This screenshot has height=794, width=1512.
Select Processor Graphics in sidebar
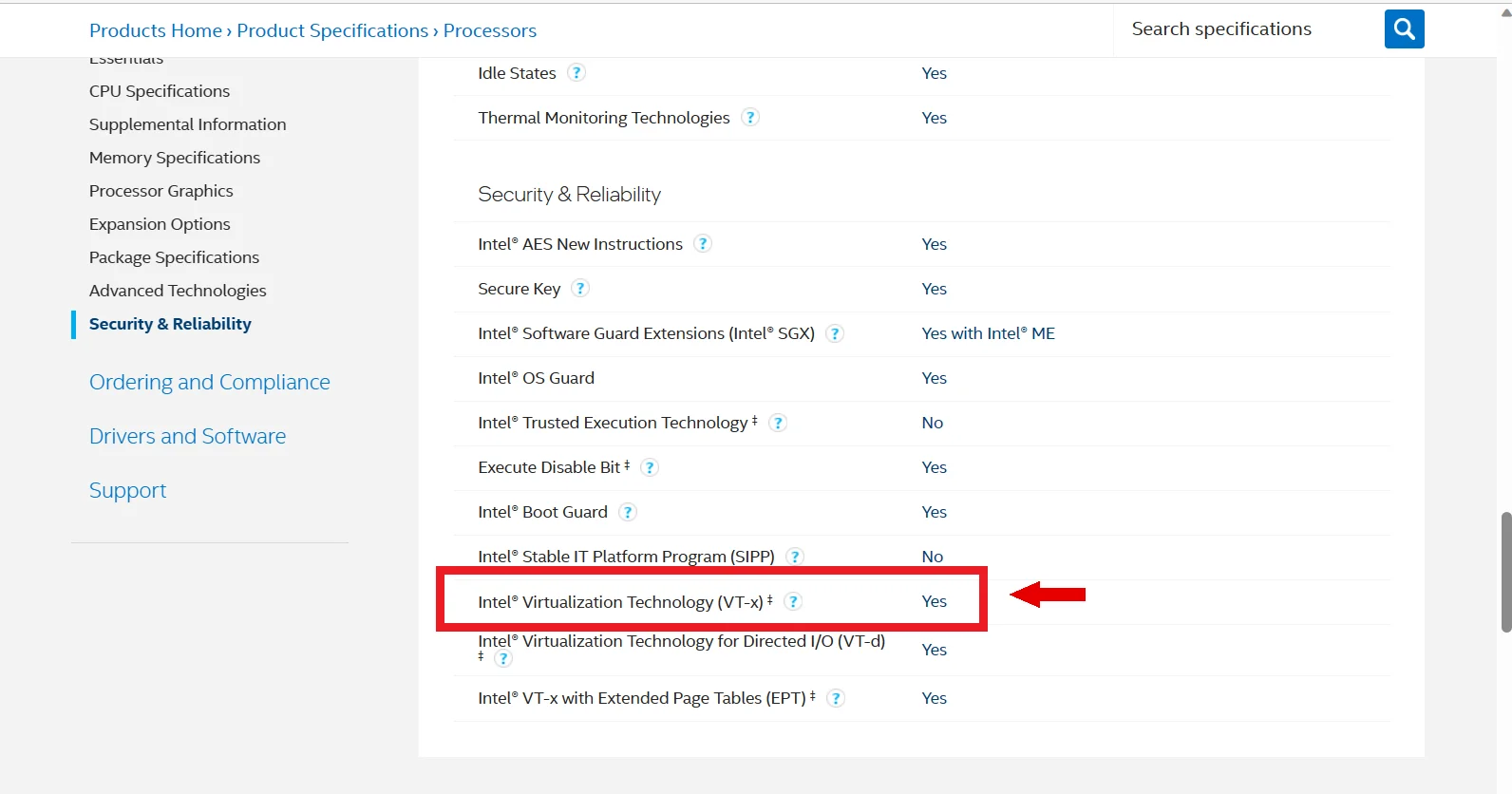[x=161, y=191]
